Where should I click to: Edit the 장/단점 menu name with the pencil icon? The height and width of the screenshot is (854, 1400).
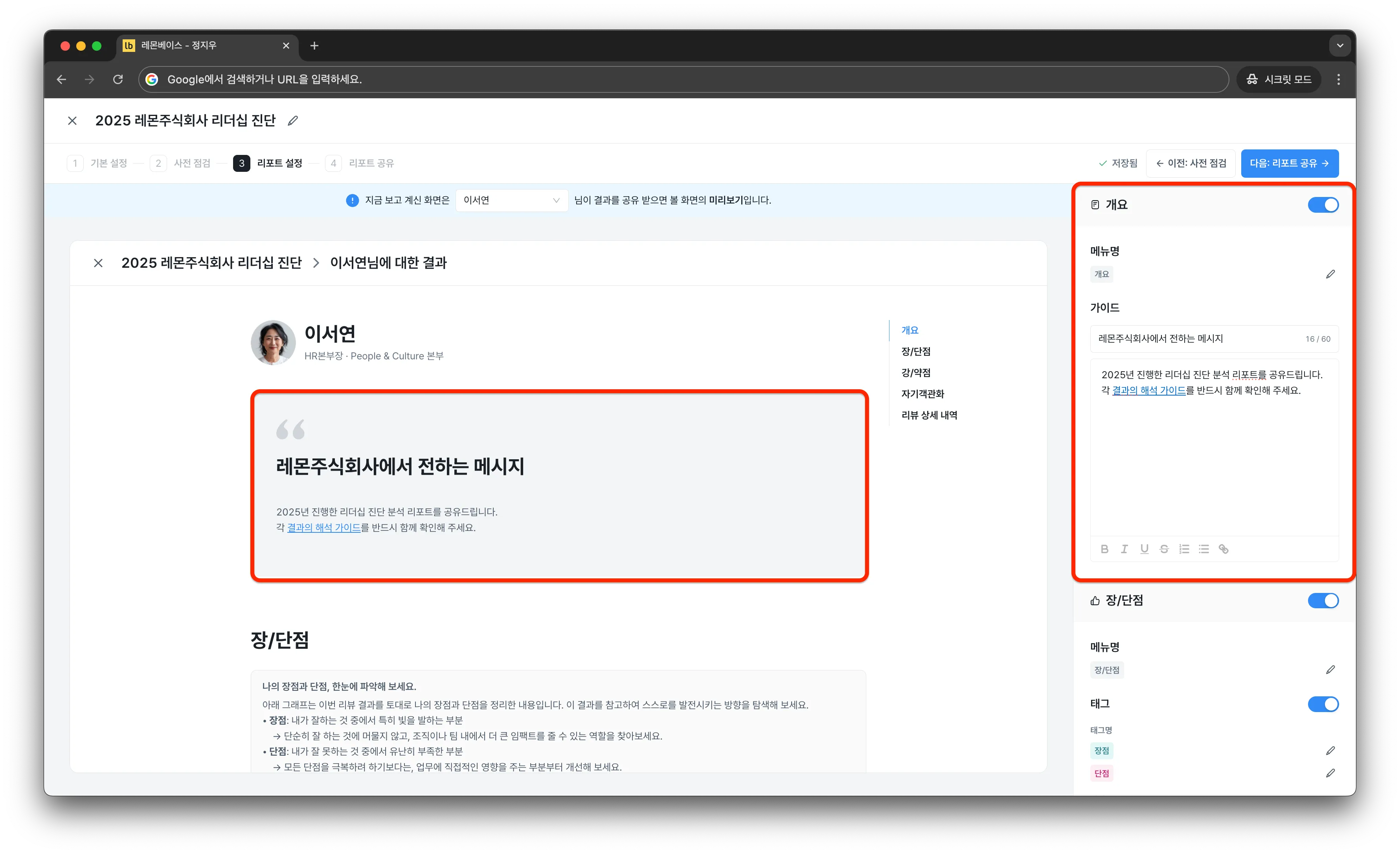tap(1330, 670)
